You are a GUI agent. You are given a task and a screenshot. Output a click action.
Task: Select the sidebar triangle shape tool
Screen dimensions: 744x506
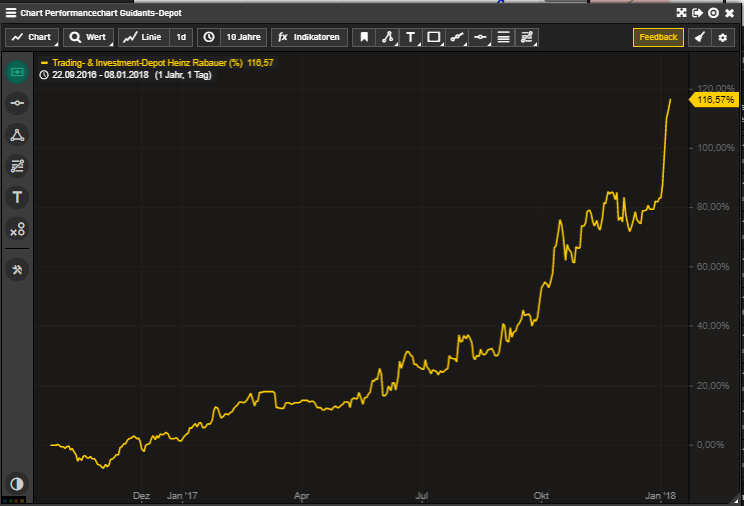pos(17,135)
